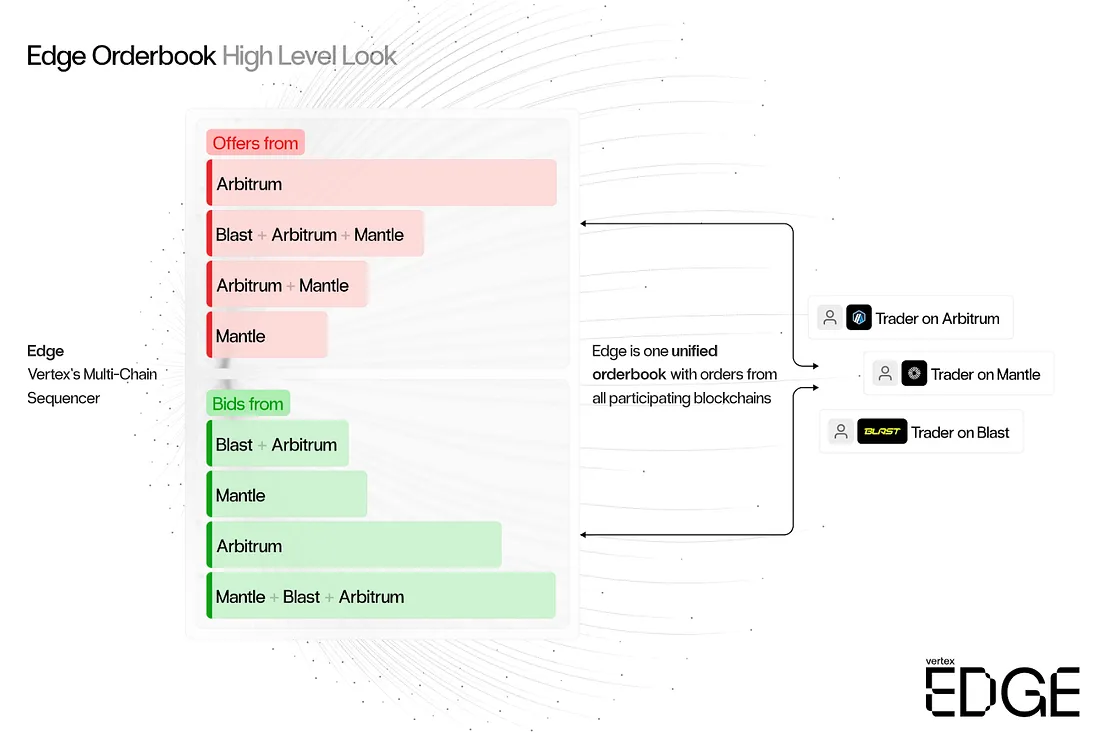Click the red Mantle offer bar

tap(267, 335)
